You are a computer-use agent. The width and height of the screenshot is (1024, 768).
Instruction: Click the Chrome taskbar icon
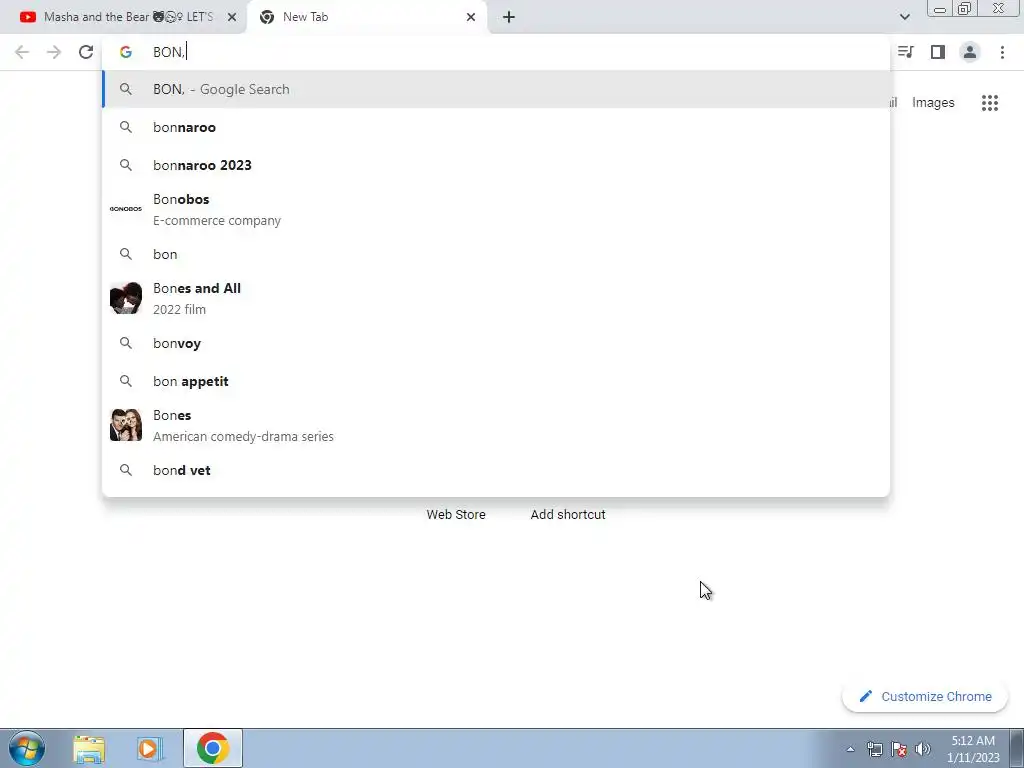point(212,748)
